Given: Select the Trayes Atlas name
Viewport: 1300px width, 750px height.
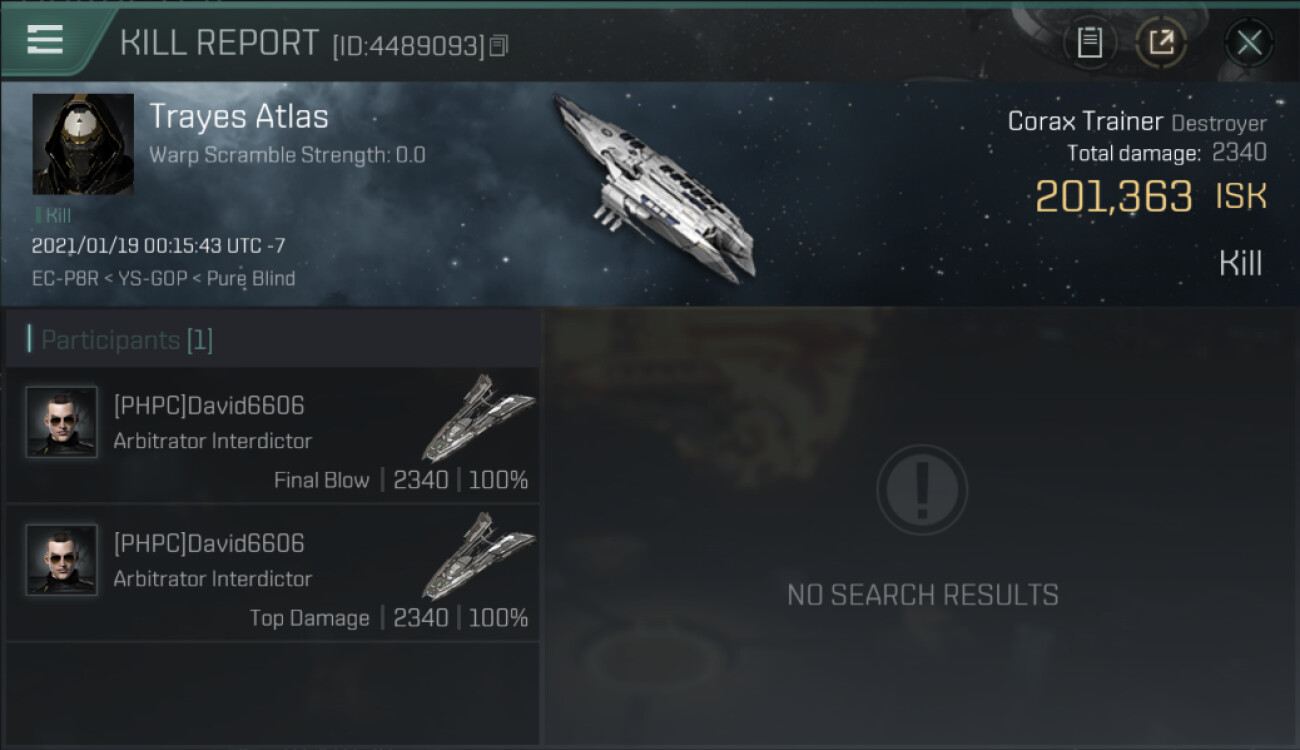Looking at the screenshot, I should 239,117.
